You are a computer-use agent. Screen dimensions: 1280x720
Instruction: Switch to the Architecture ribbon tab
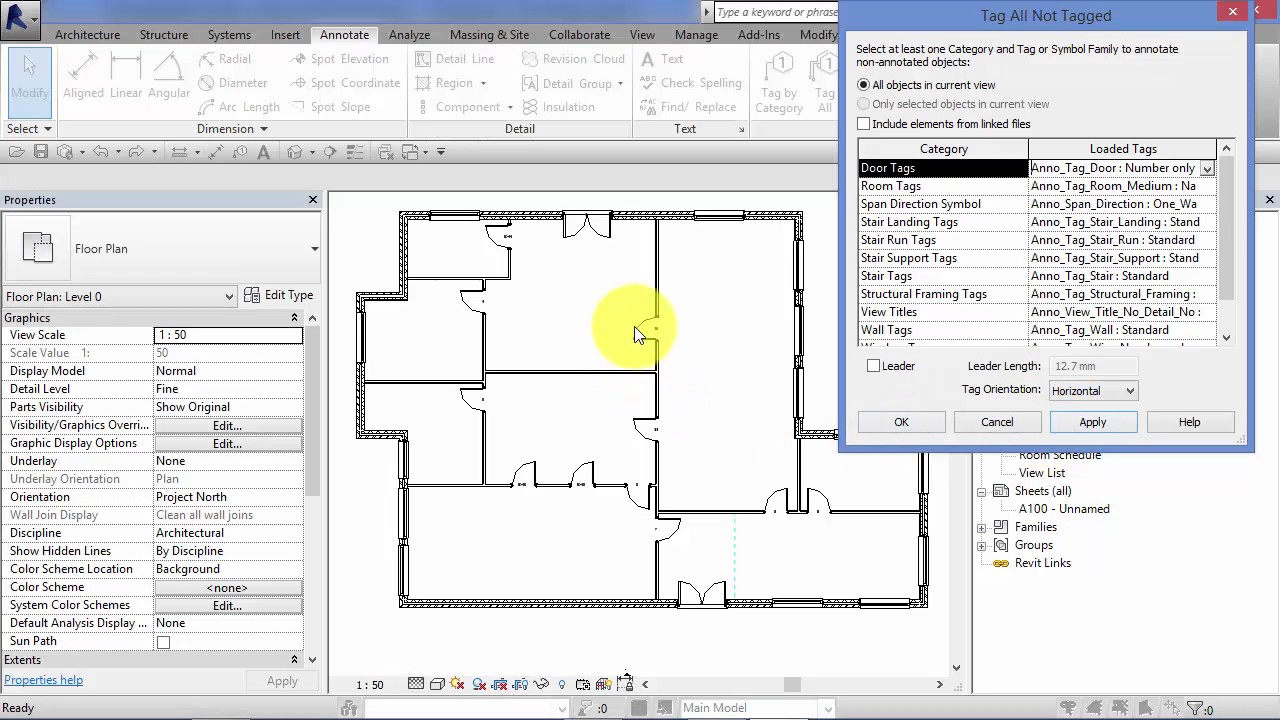(x=87, y=35)
